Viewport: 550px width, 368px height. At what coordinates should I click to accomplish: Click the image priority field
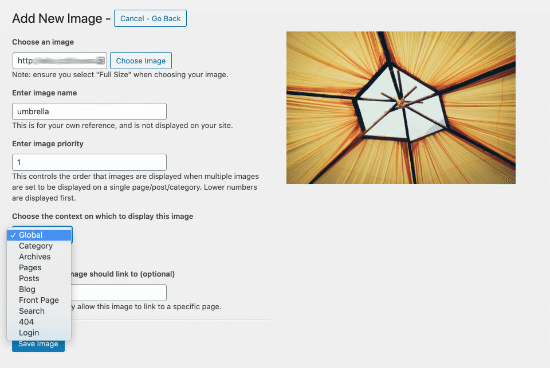pos(89,162)
